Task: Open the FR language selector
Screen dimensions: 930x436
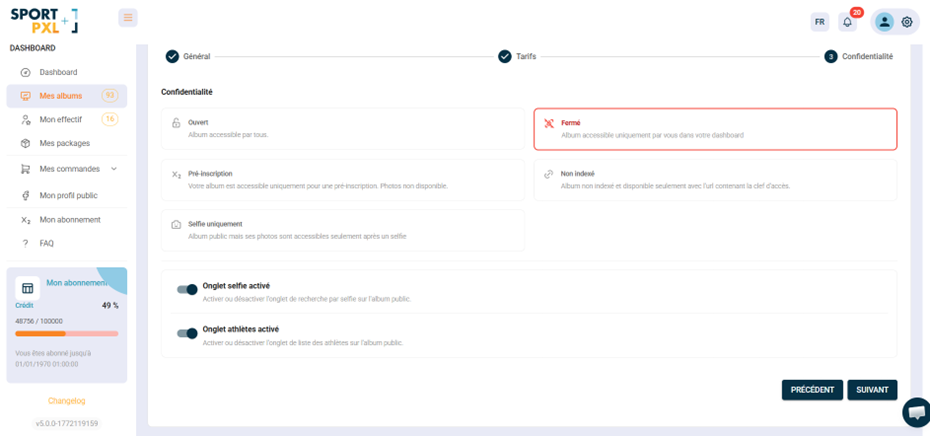Action: click(x=820, y=22)
